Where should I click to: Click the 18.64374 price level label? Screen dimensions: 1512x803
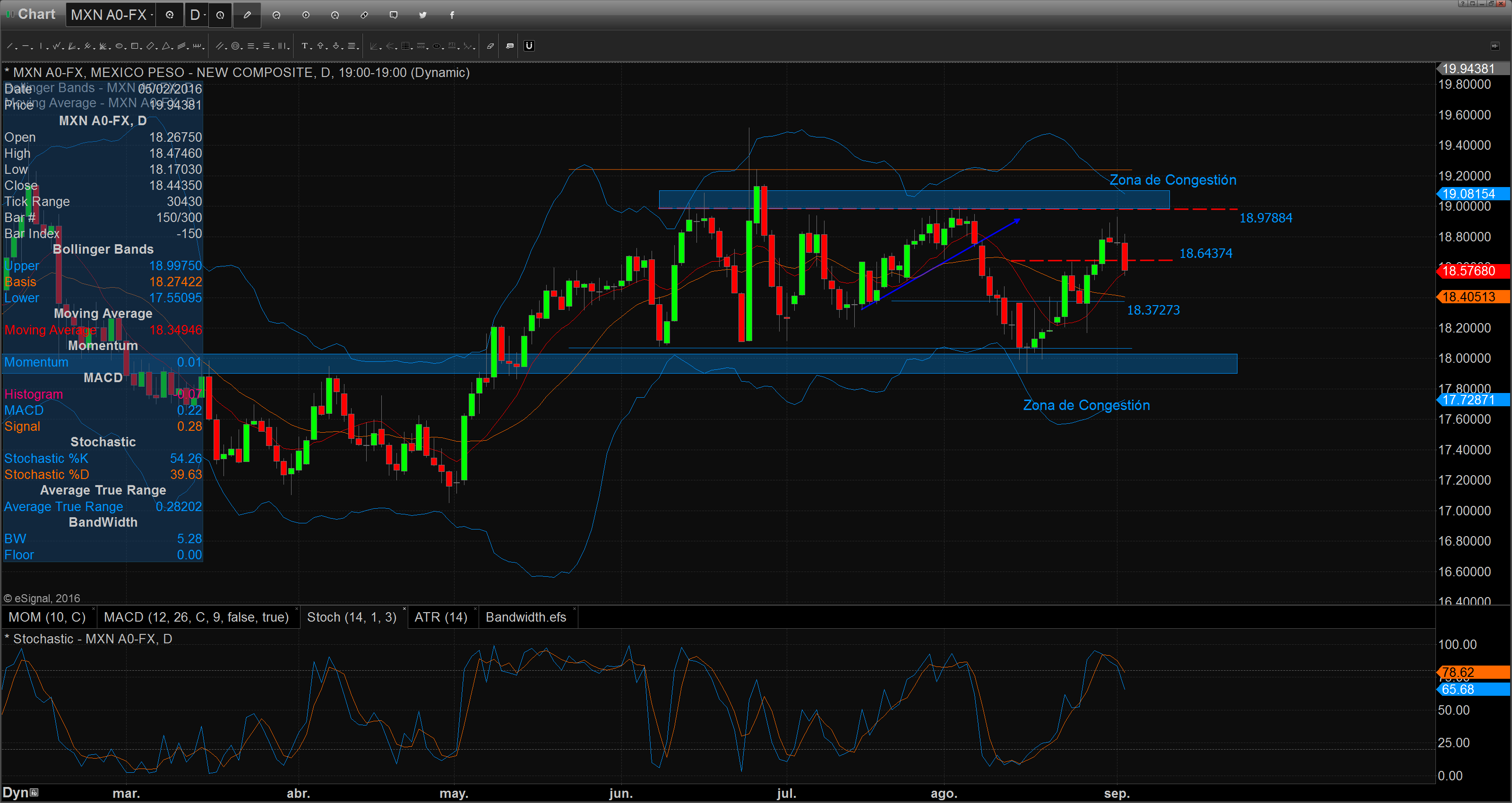(1206, 254)
